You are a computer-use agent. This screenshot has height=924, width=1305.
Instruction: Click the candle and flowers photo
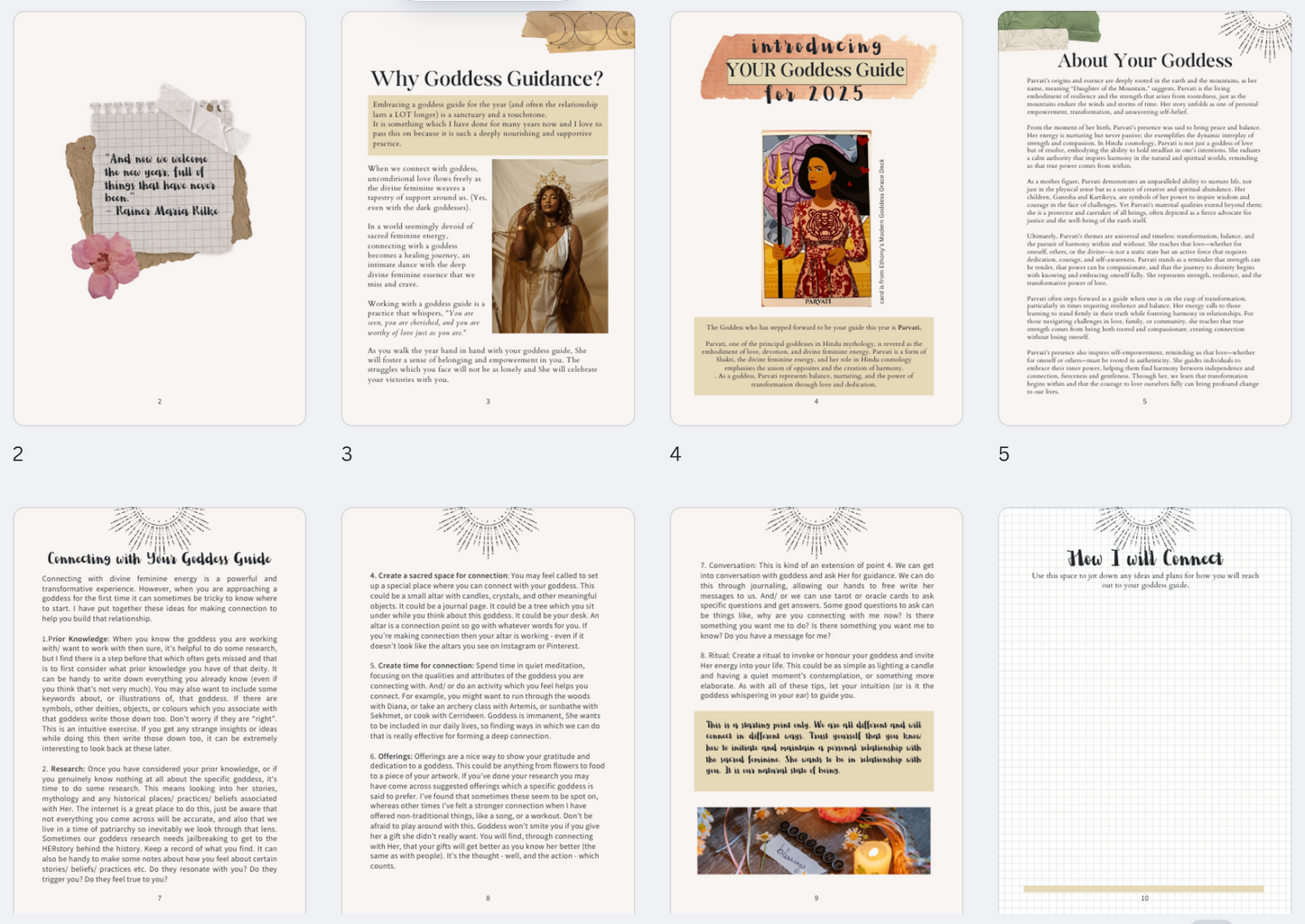[x=814, y=841]
